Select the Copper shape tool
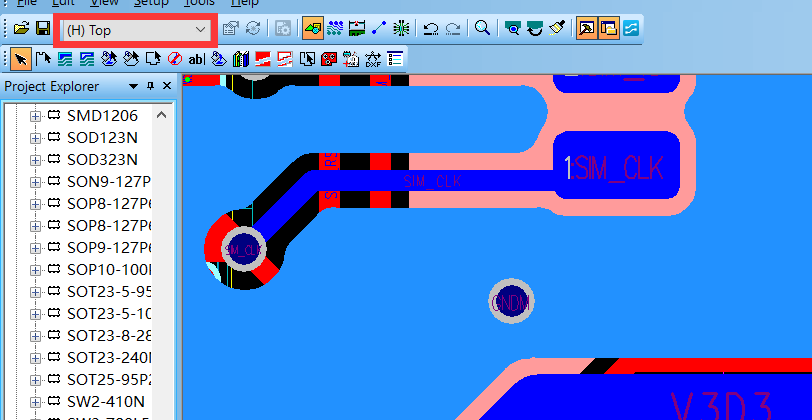812x420 pixels. (x=65, y=59)
